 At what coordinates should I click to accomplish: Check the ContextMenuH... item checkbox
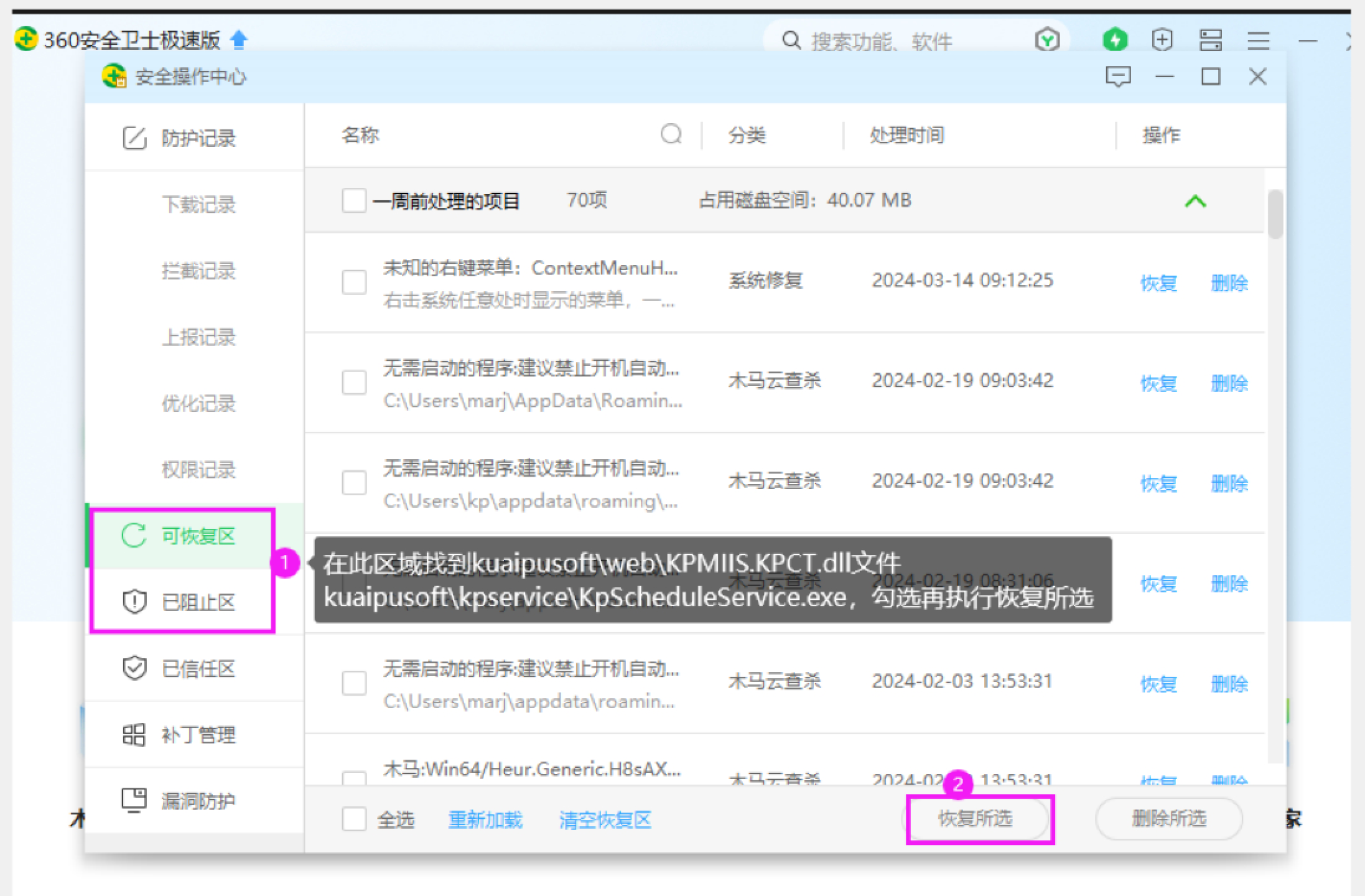tap(354, 282)
